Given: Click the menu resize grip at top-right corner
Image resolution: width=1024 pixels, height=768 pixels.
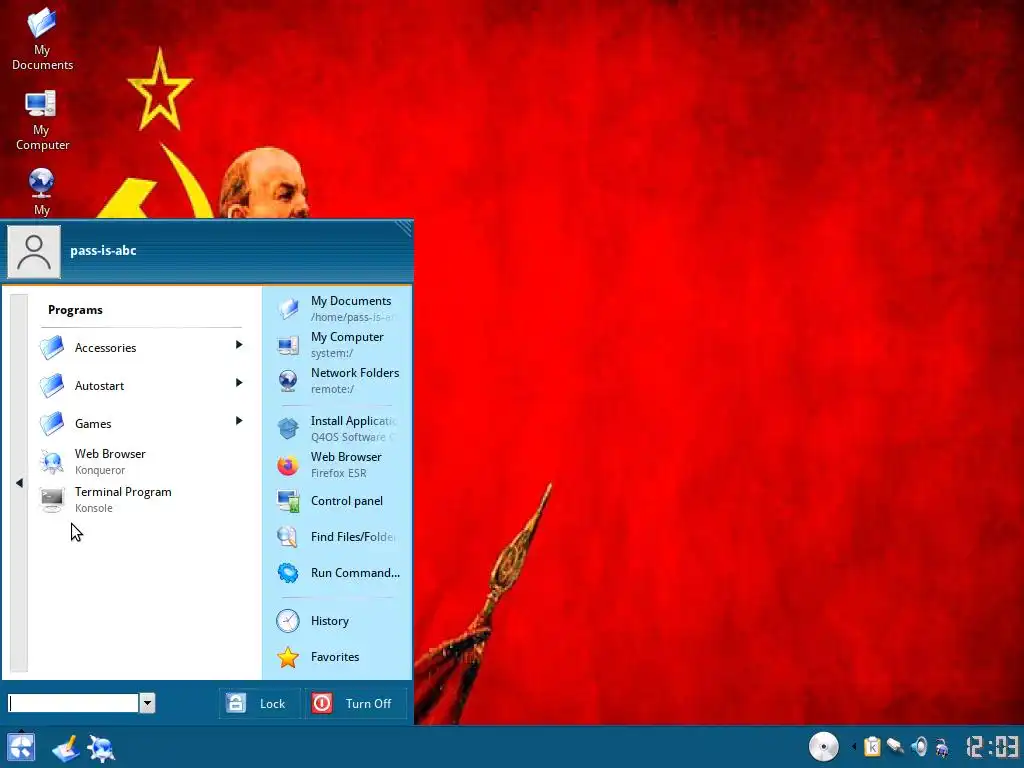Looking at the screenshot, I should point(404,228).
